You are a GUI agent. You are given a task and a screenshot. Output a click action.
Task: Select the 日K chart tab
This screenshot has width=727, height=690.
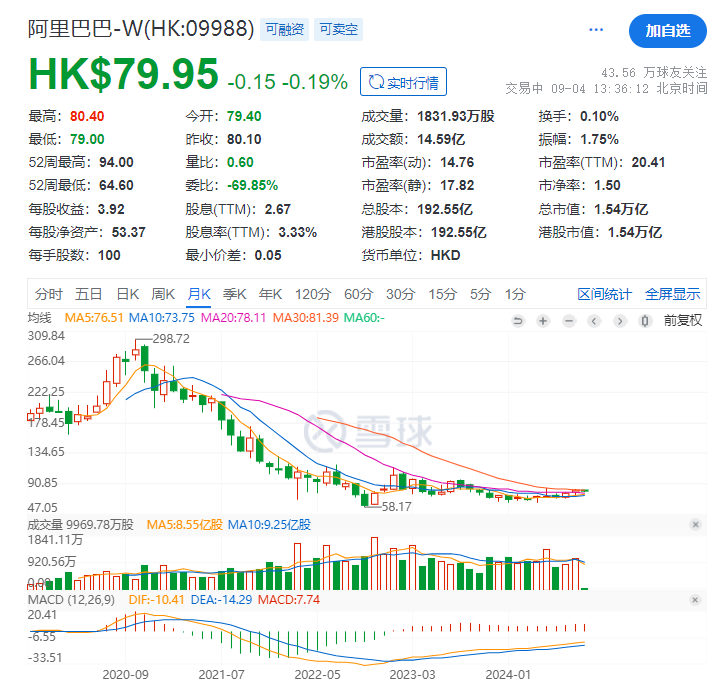point(127,294)
